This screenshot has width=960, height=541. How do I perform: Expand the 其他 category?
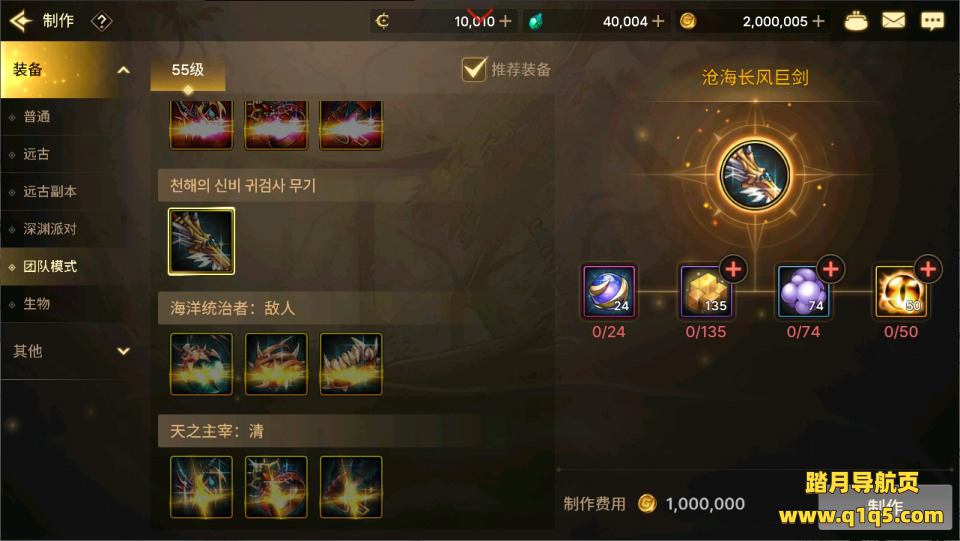tap(123, 351)
